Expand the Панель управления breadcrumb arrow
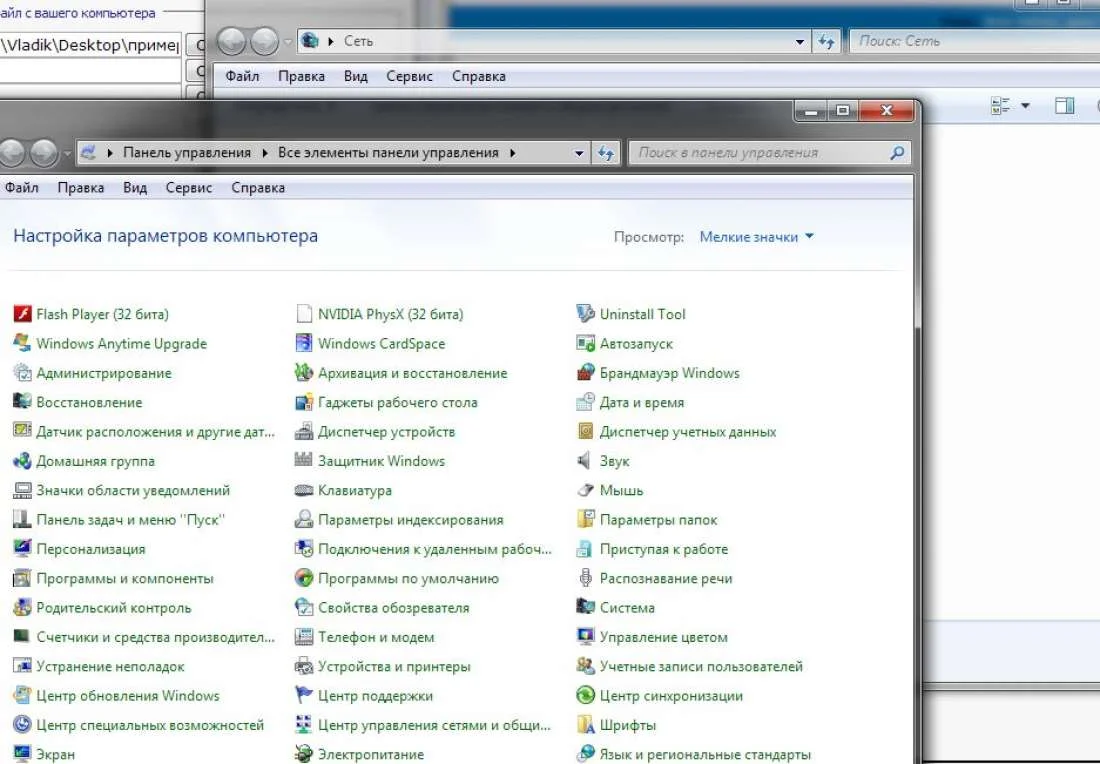The width and height of the screenshot is (1100, 764). click(x=264, y=153)
